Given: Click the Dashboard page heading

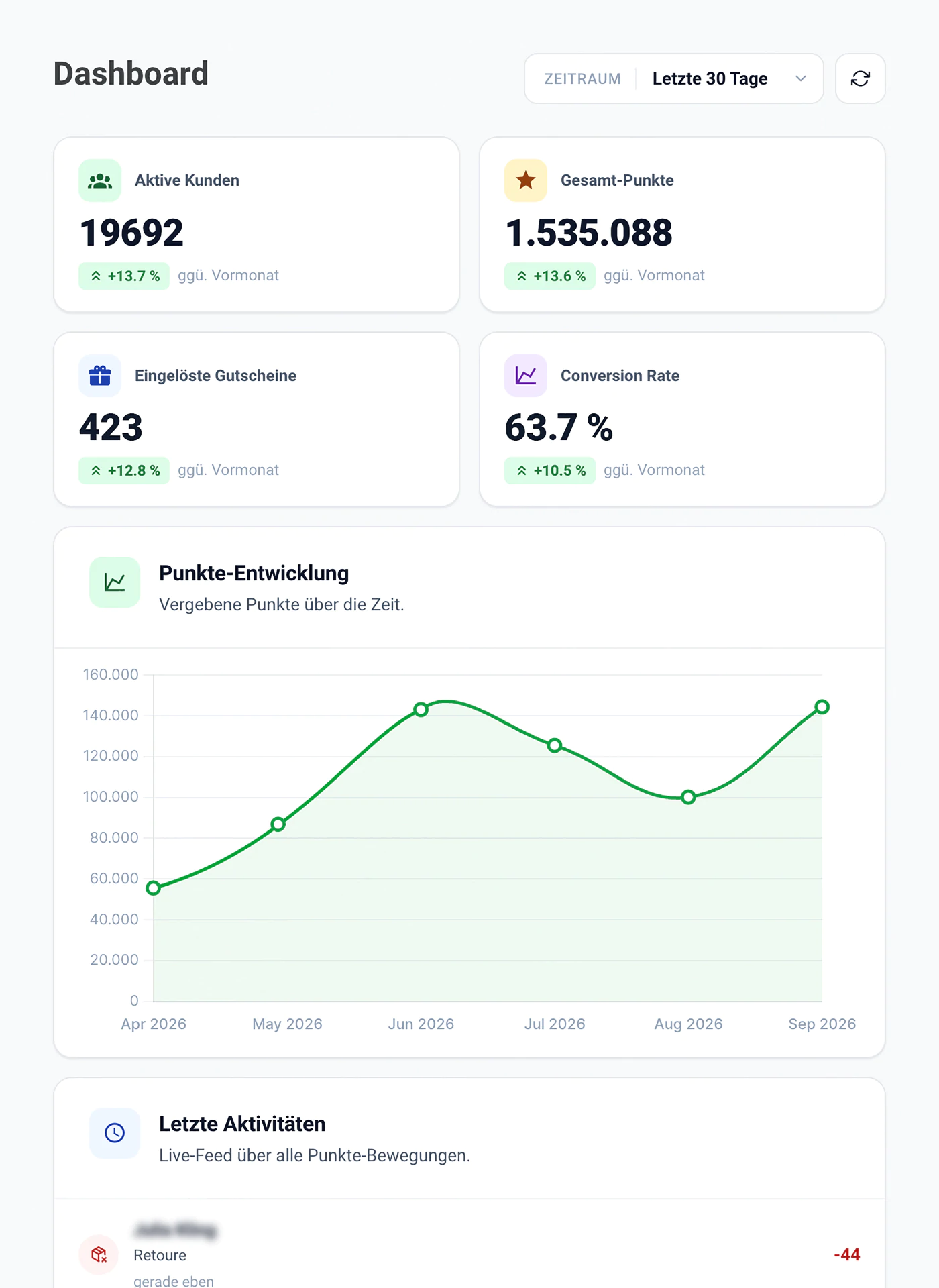Looking at the screenshot, I should click(x=131, y=73).
